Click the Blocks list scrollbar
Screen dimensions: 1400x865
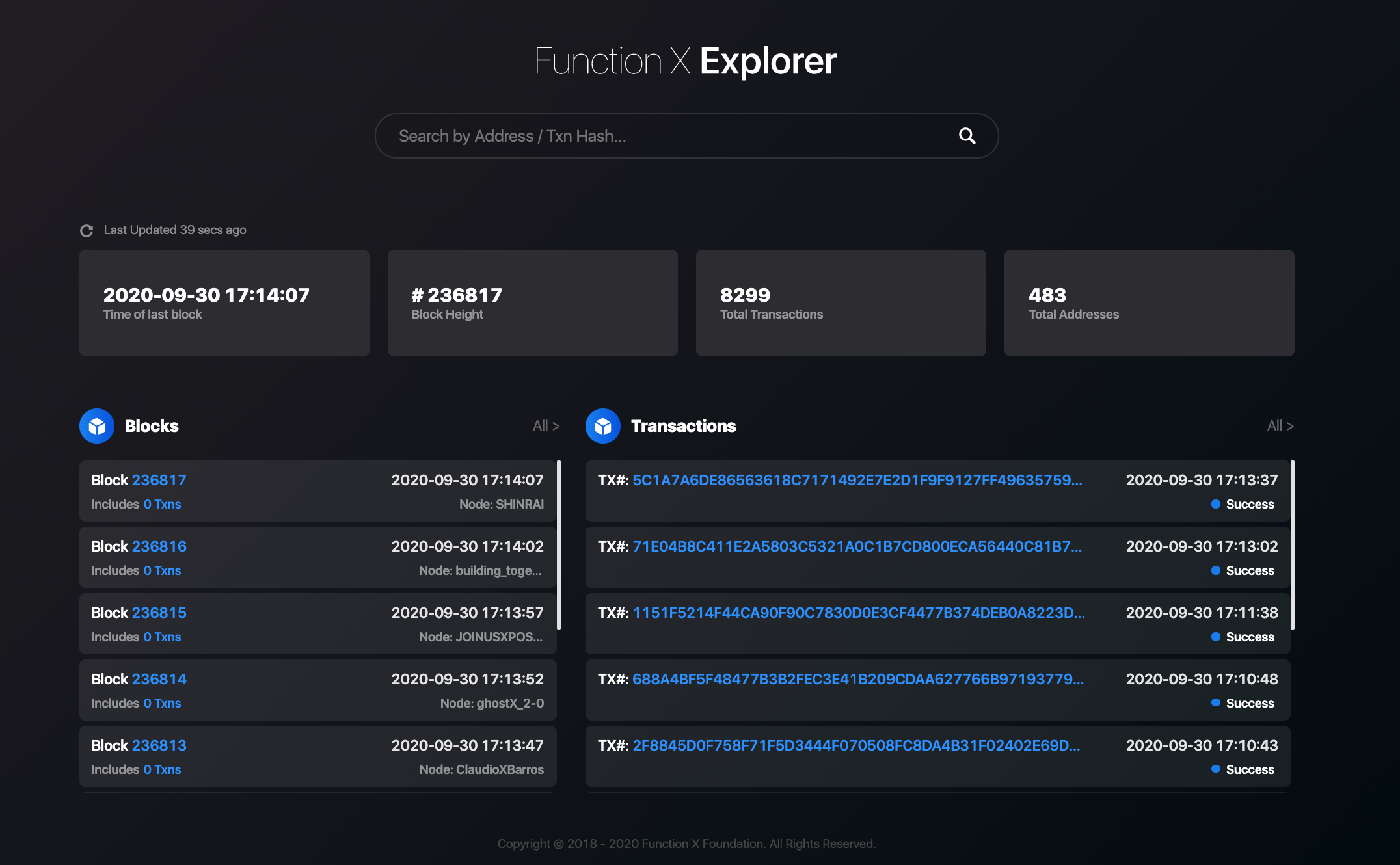click(x=559, y=545)
